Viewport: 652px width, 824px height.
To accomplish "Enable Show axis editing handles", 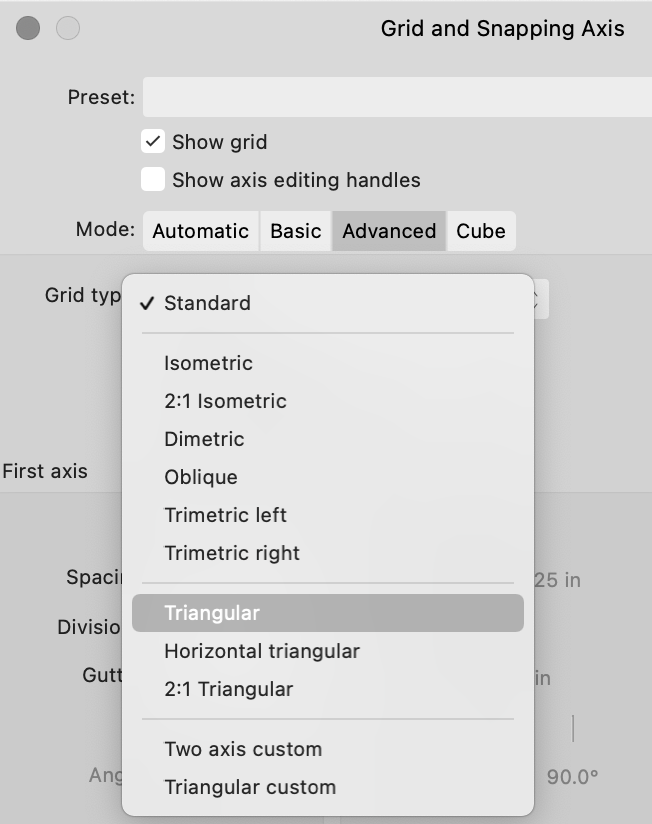I will coord(152,180).
